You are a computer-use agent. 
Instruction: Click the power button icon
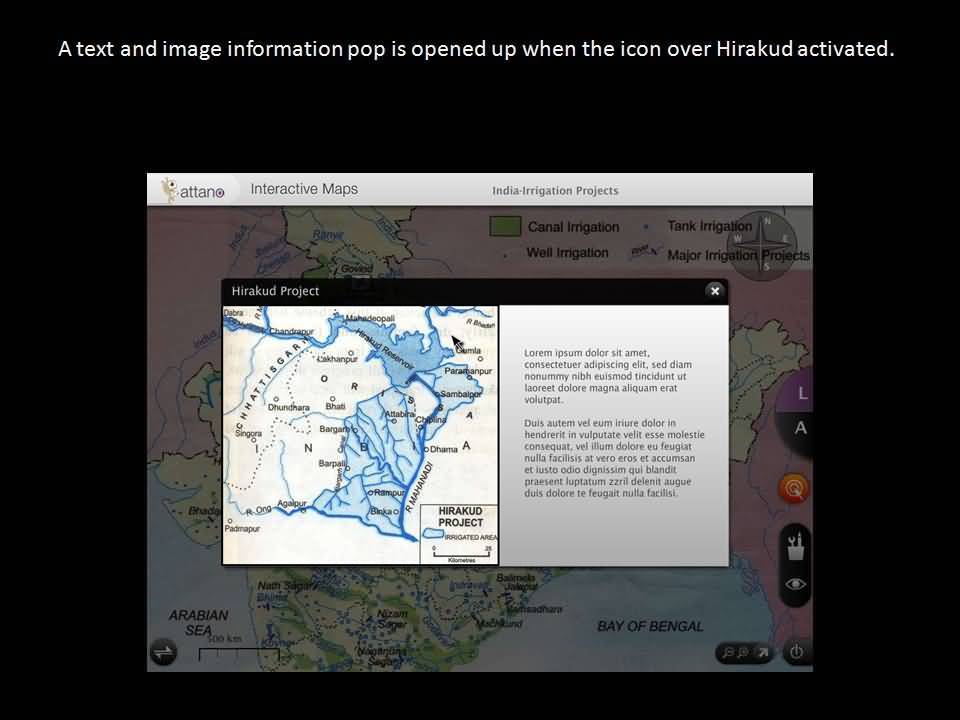(796, 652)
